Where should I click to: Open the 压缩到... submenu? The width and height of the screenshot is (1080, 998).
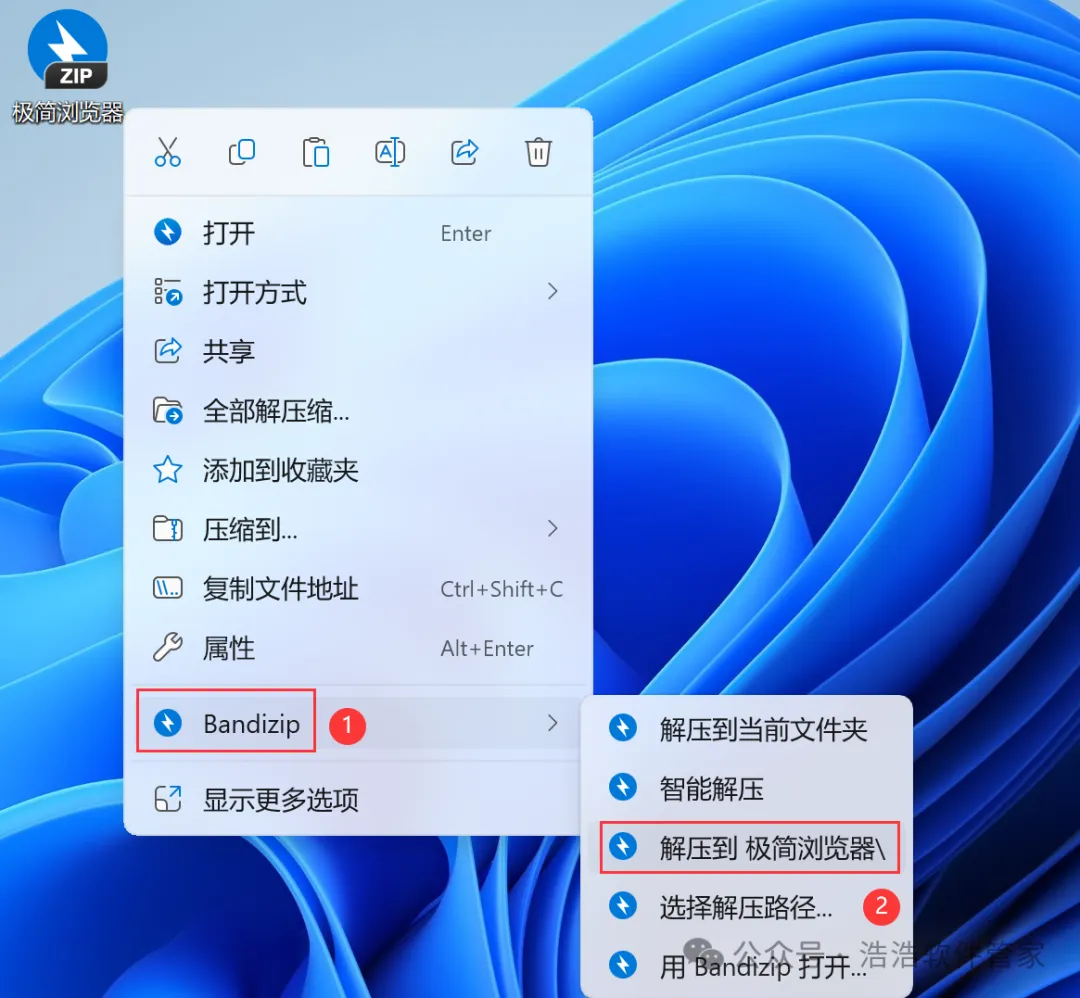tap(358, 530)
